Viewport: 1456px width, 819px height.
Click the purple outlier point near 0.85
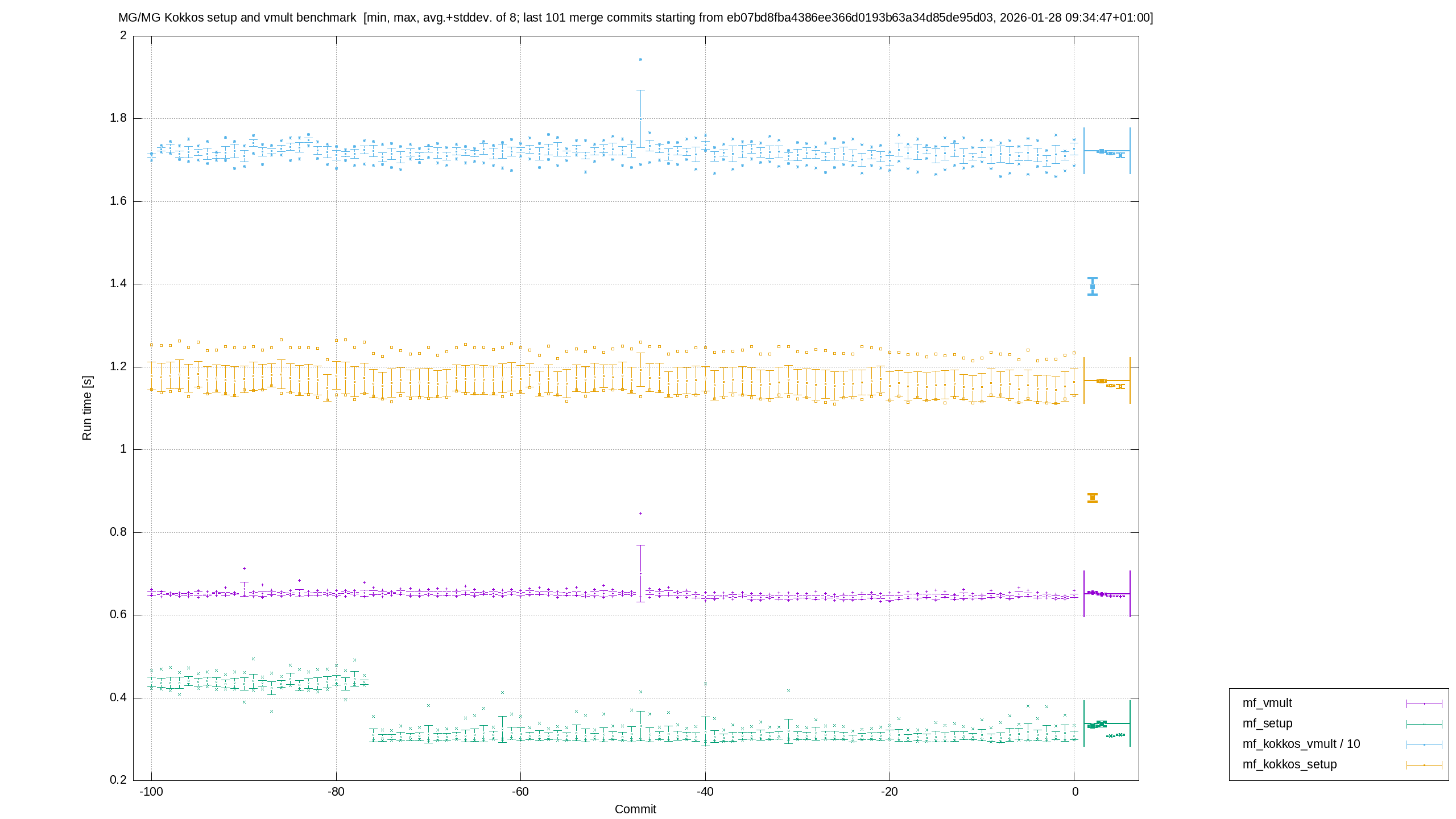[640, 514]
